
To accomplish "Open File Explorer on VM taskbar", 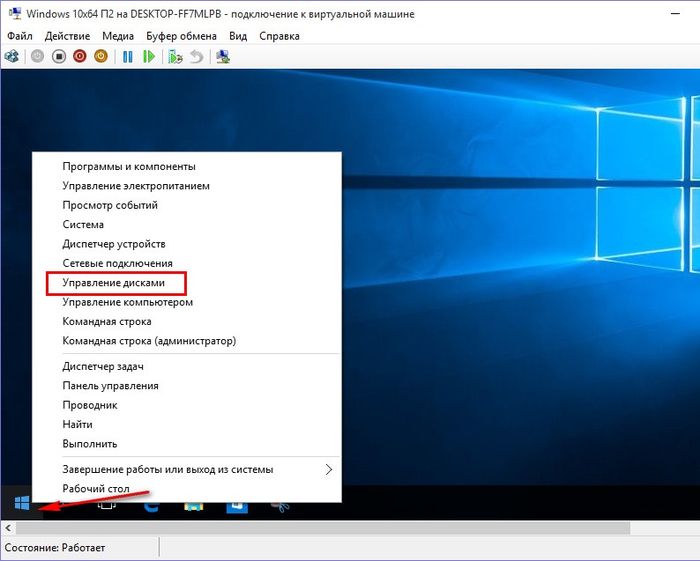I will [194, 506].
